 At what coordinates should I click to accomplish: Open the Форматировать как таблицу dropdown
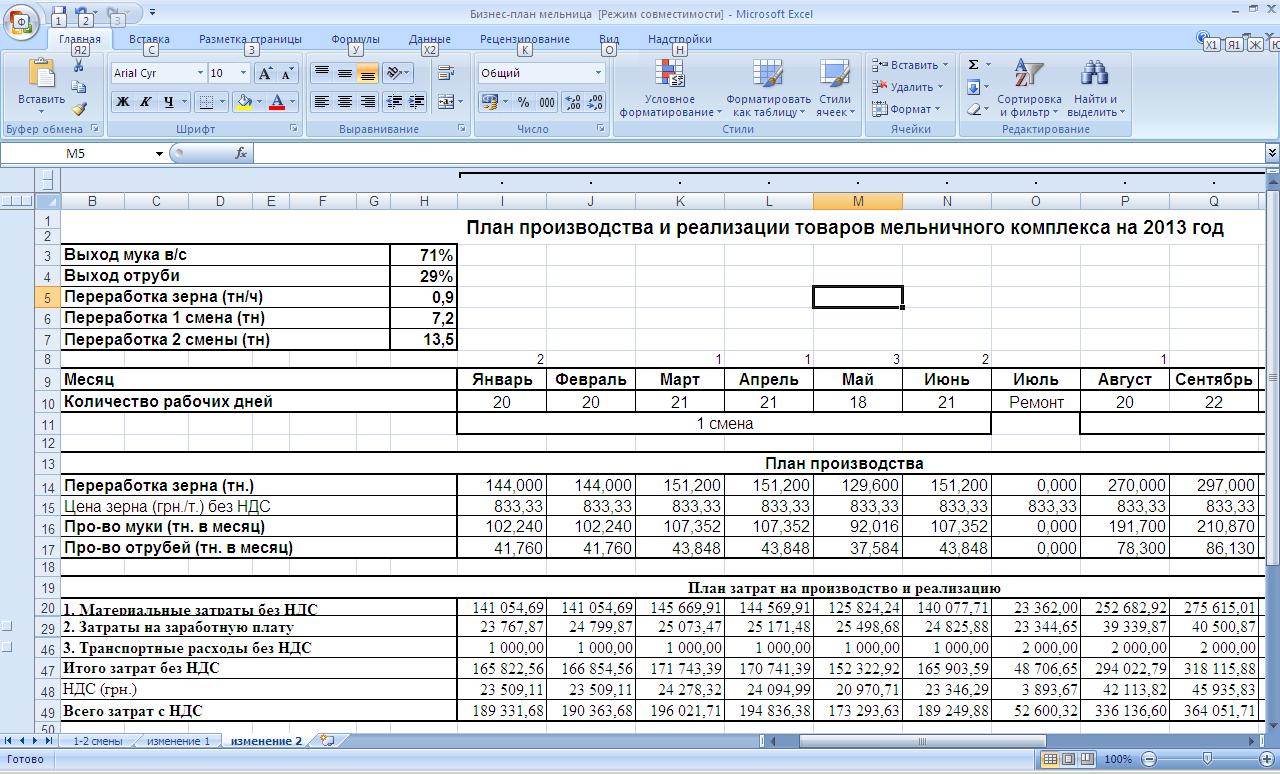click(x=768, y=88)
